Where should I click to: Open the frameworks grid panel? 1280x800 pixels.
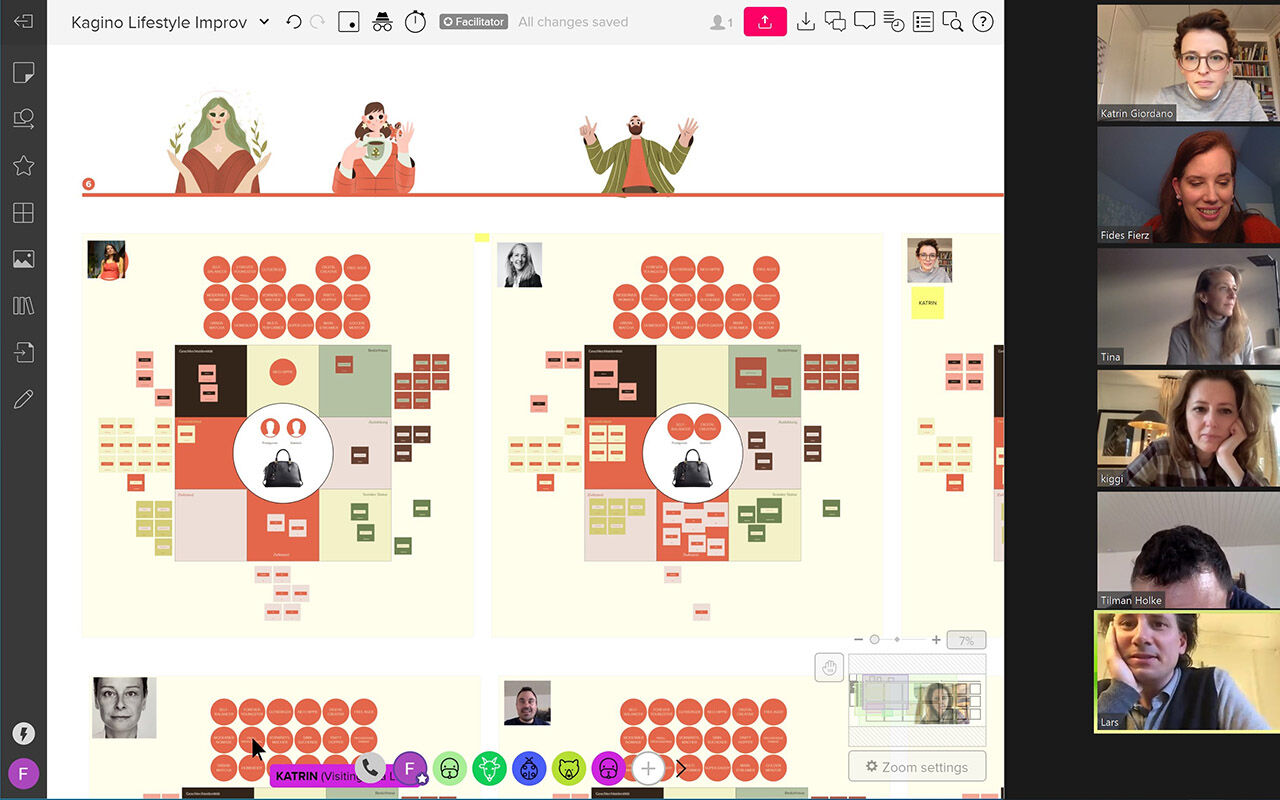click(23, 213)
